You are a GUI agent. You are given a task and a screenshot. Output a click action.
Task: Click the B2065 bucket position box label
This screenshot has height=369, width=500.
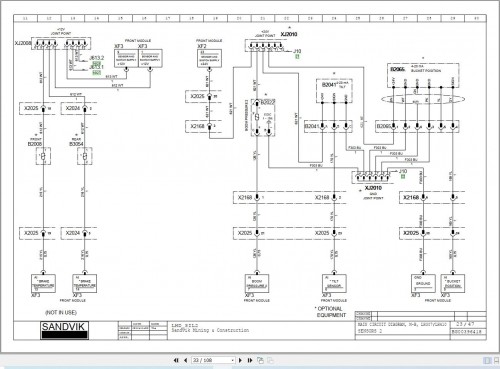(x=397, y=69)
